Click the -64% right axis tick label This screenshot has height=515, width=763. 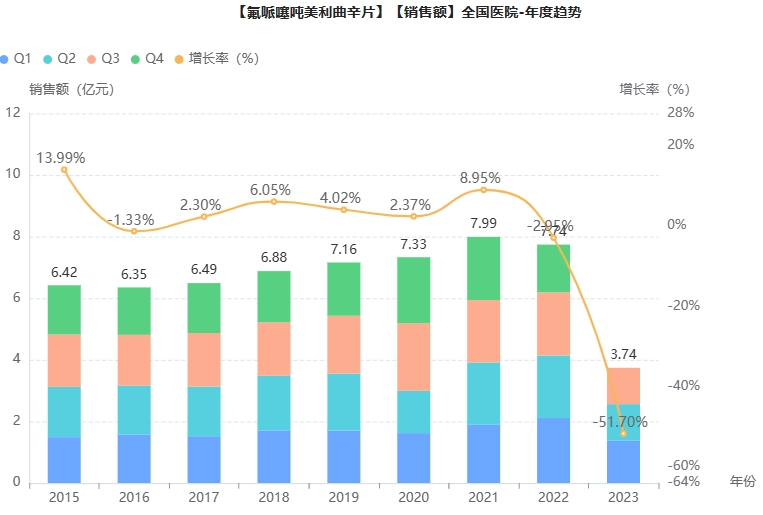[x=684, y=481]
